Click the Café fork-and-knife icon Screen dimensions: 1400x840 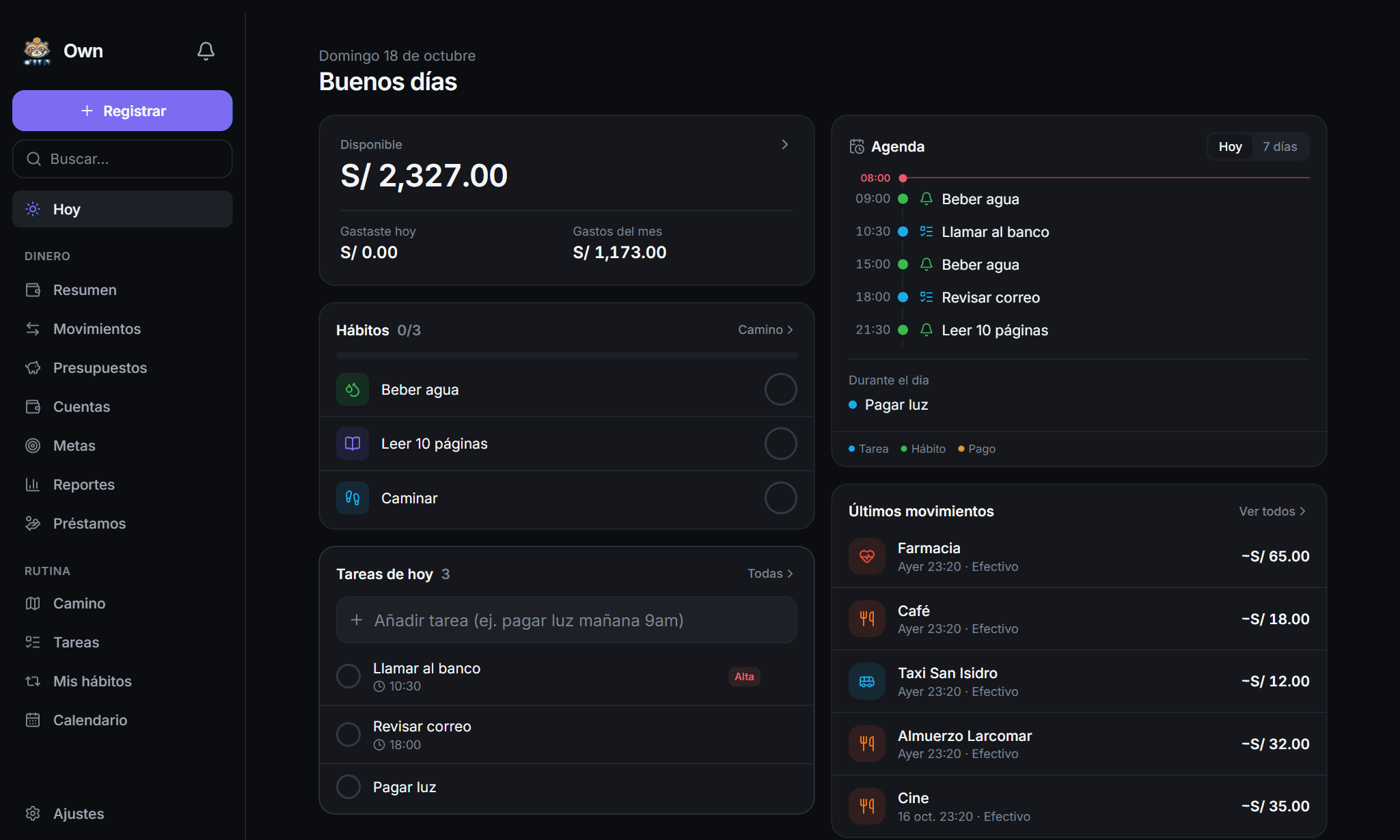click(x=867, y=619)
